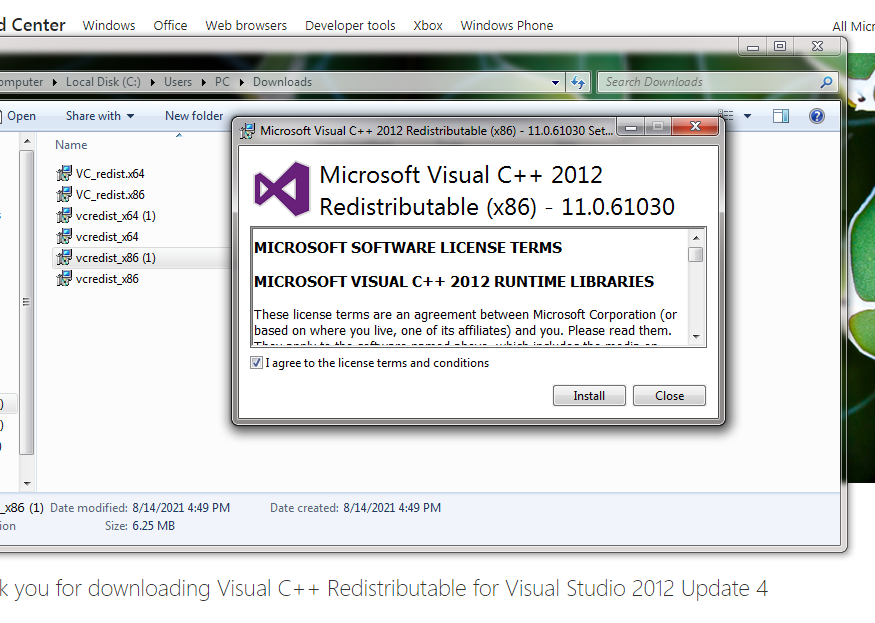Image resolution: width=875 pixels, height=623 pixels.
Task: Sort files by Name column header
Action: 71,145
